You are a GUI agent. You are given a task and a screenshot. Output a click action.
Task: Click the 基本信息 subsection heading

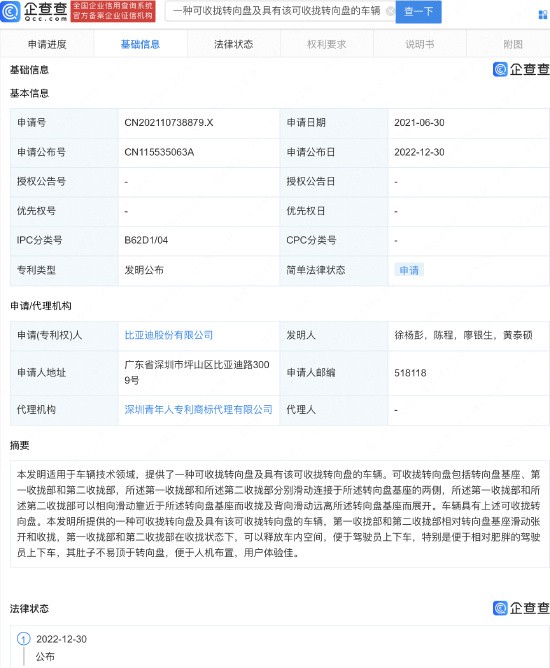29,93
